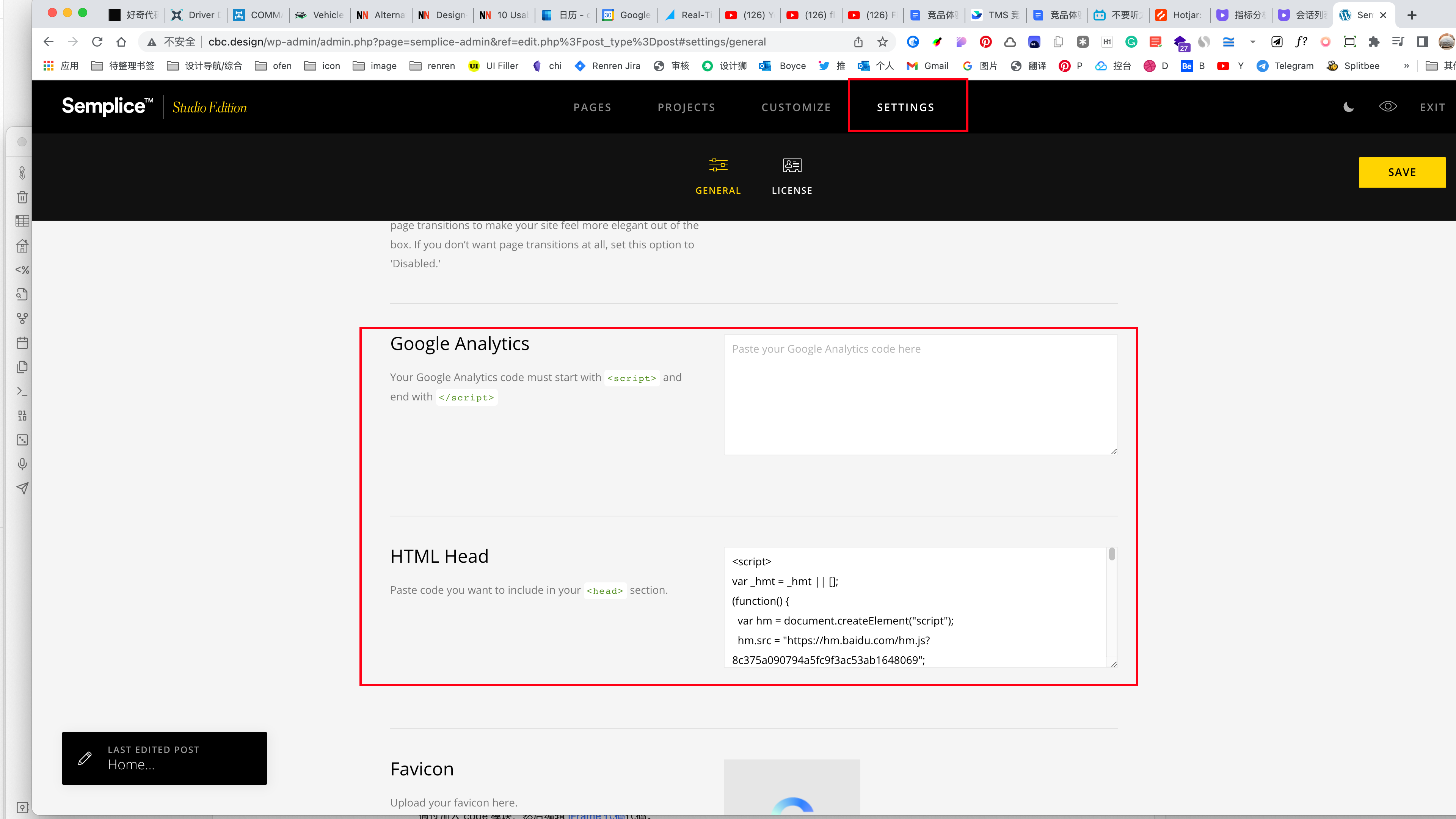Open the 待整理书签 bookmark folder

click(122, 66)
